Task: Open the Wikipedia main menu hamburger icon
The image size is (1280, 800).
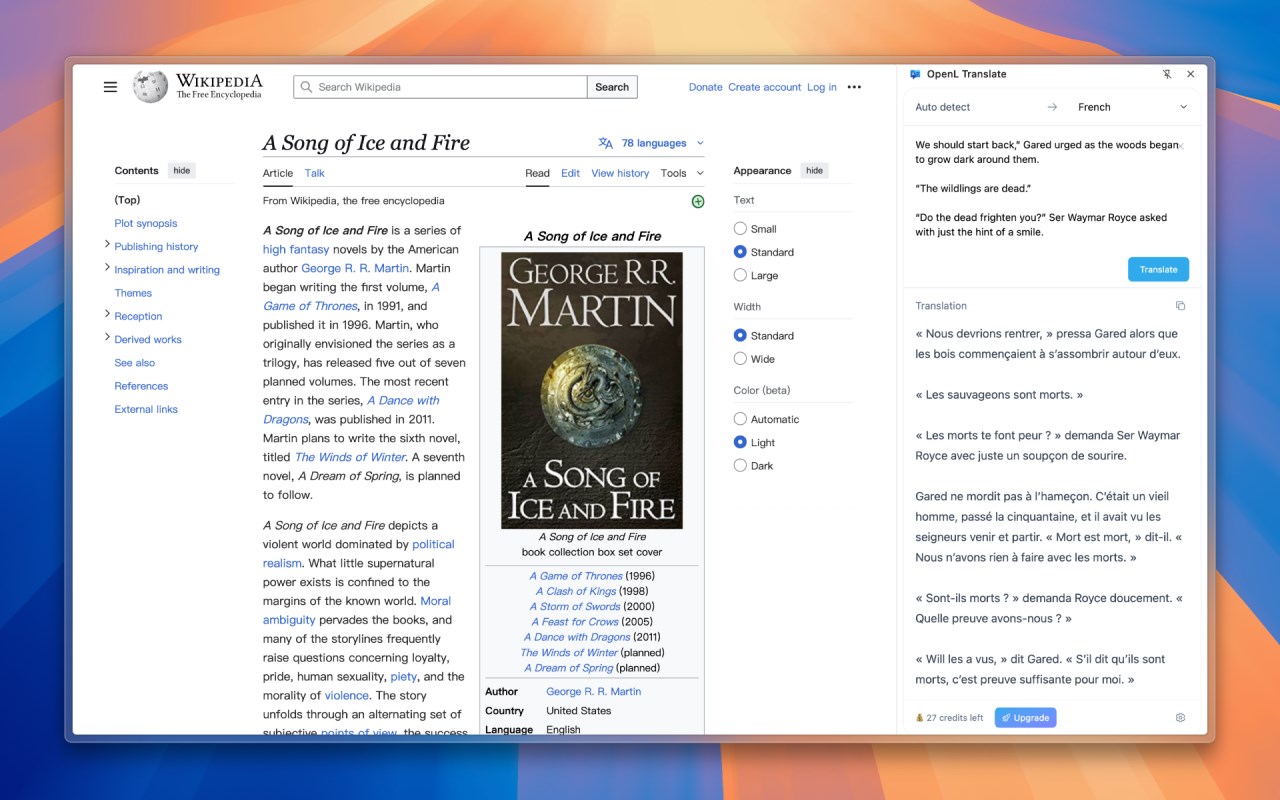Action: point(110,87)
